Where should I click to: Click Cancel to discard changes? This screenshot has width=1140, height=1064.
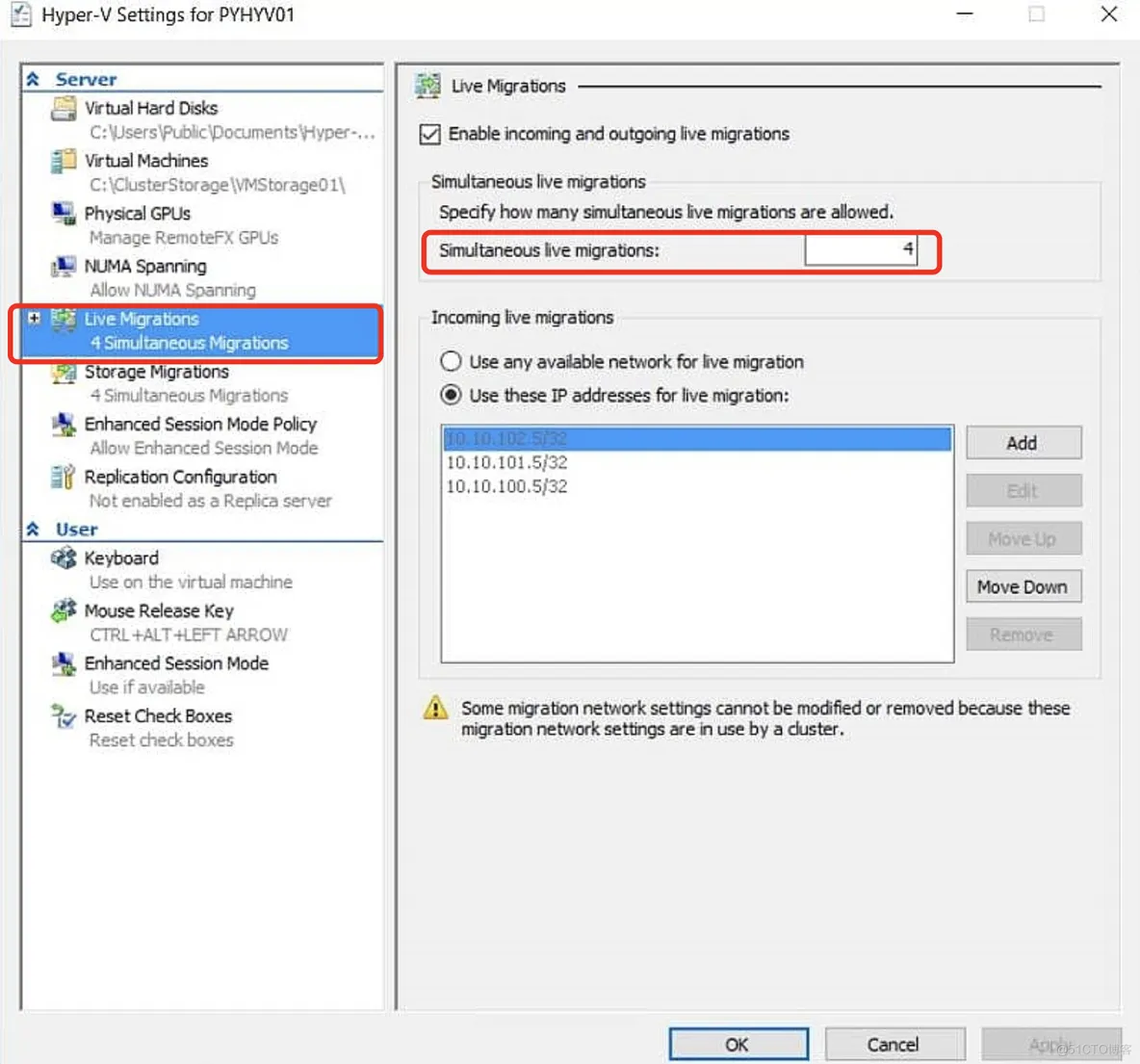pos(894,1045)
